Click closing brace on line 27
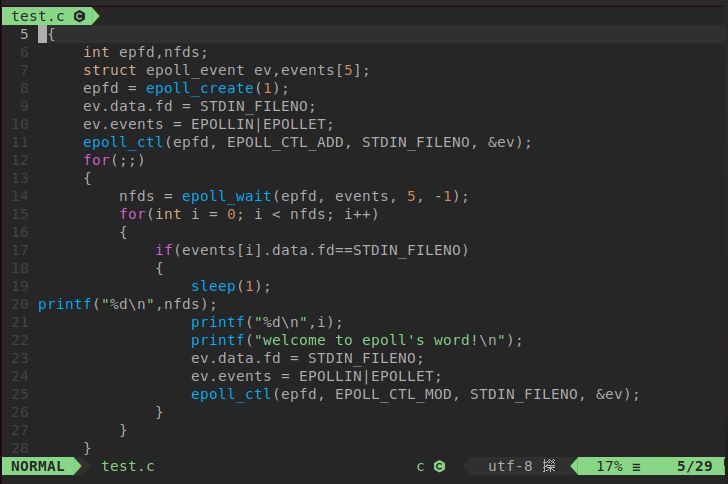Viewport: 728px width, 484px height. 124,430
